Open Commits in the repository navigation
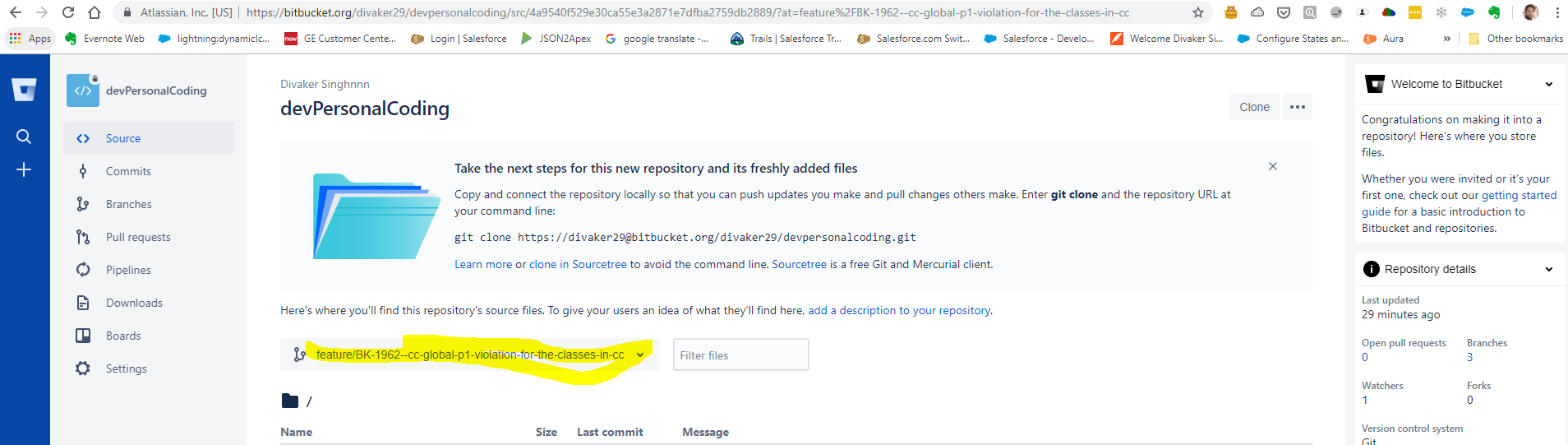The height and width of the screenshot is (445, 1568). (149, 171)
